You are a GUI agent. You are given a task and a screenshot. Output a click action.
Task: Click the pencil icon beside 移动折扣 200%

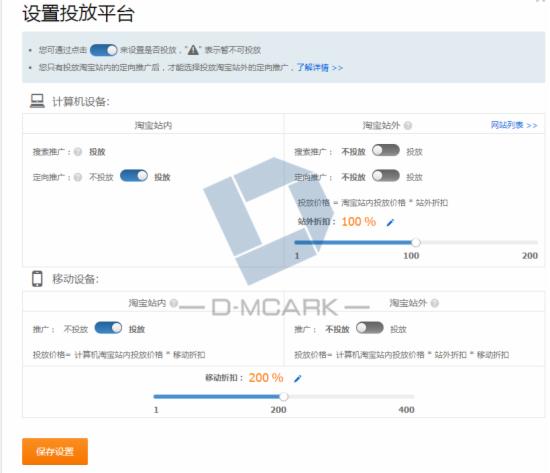point(298,378)
